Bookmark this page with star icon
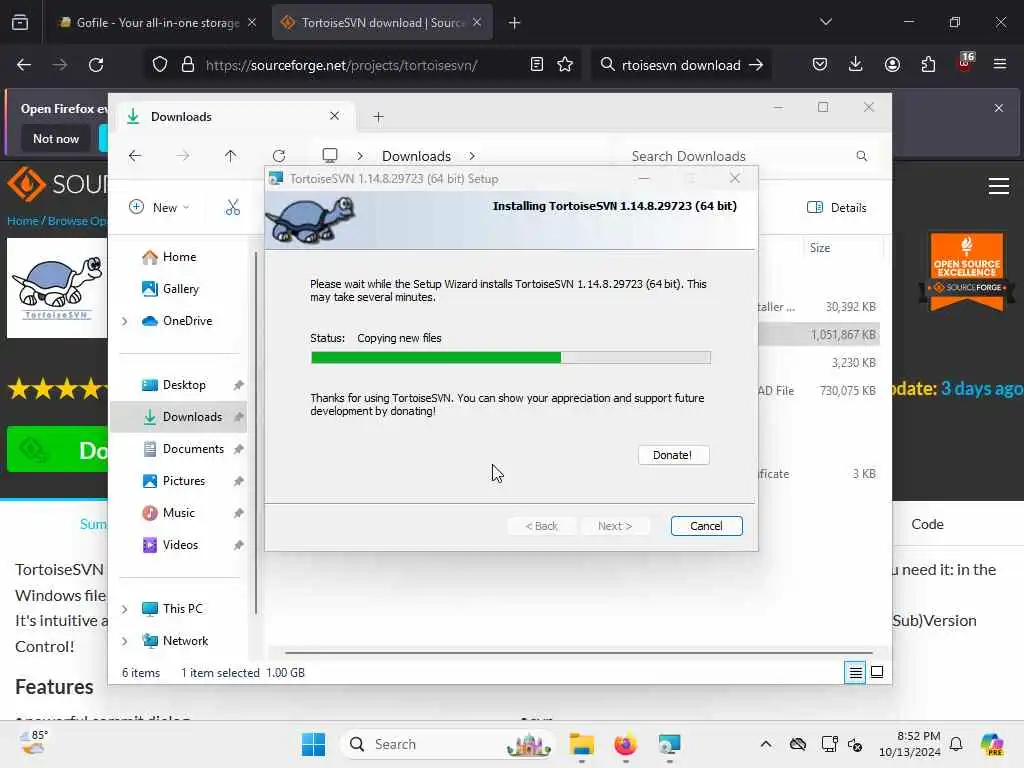 tap(565, 65)
